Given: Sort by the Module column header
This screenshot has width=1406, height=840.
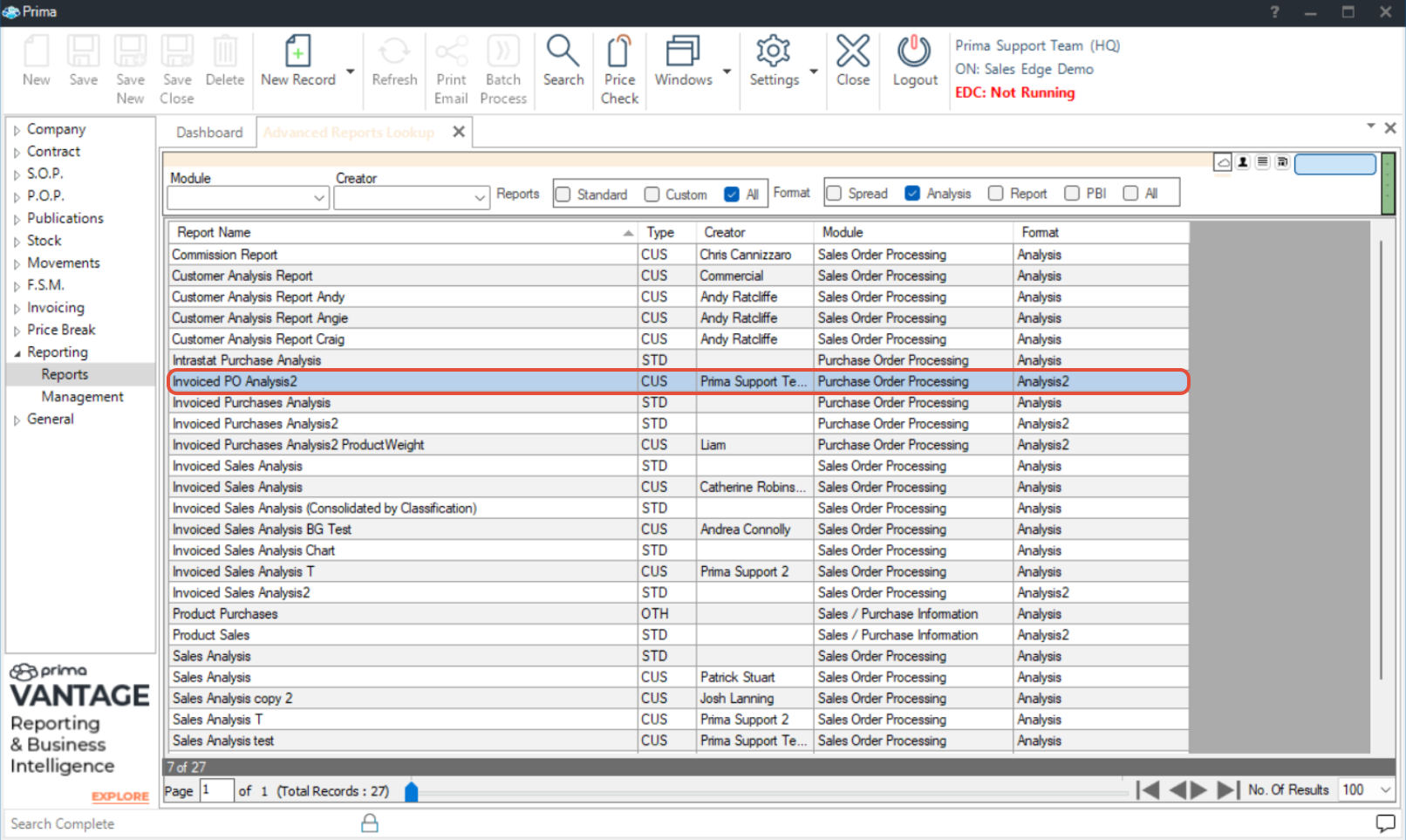Looking at the screenshot, I should [x=913, y=232].
